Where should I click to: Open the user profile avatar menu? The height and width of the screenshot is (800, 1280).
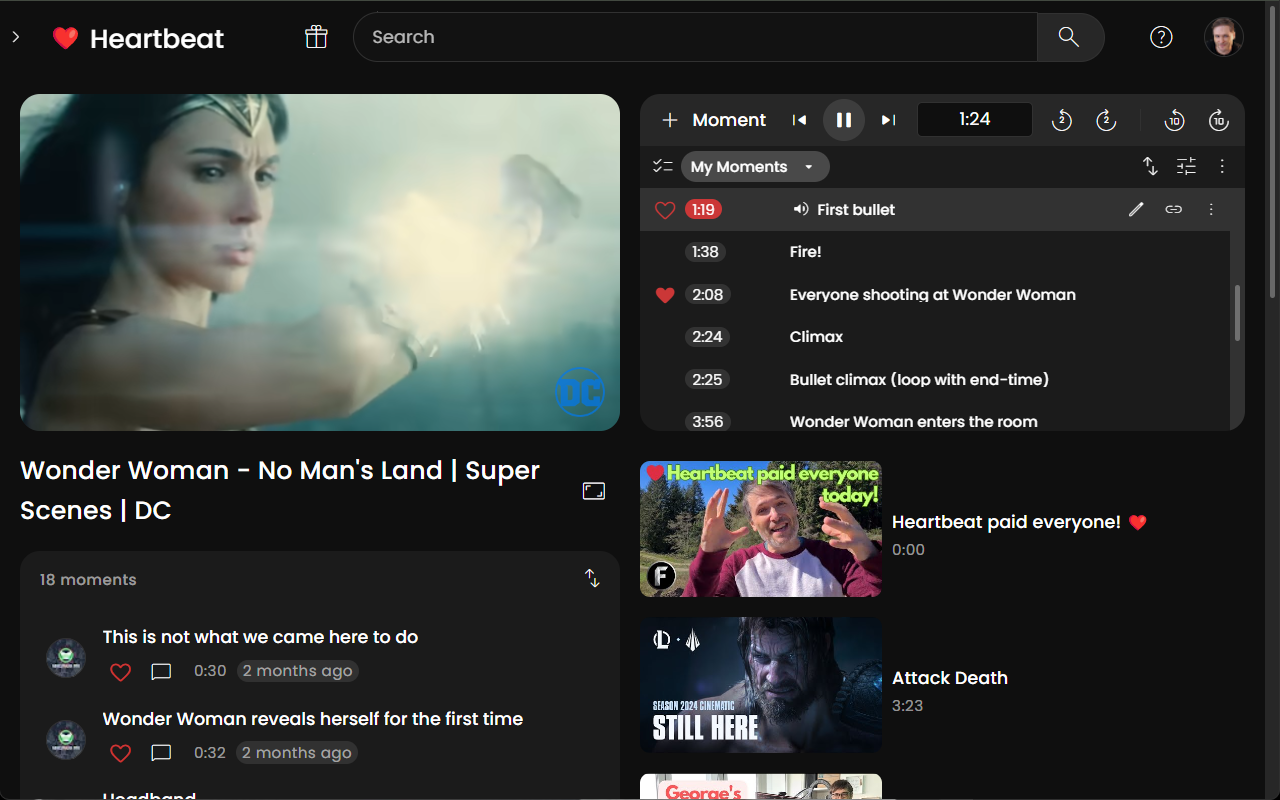[1223, 37]
